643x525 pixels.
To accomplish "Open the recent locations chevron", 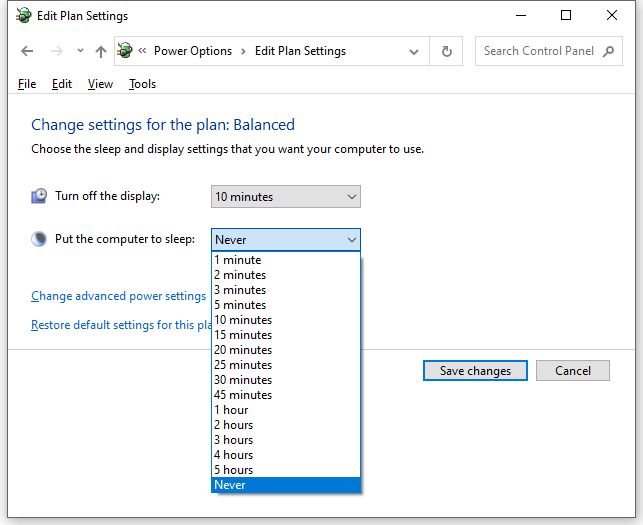I will point(80,51).
